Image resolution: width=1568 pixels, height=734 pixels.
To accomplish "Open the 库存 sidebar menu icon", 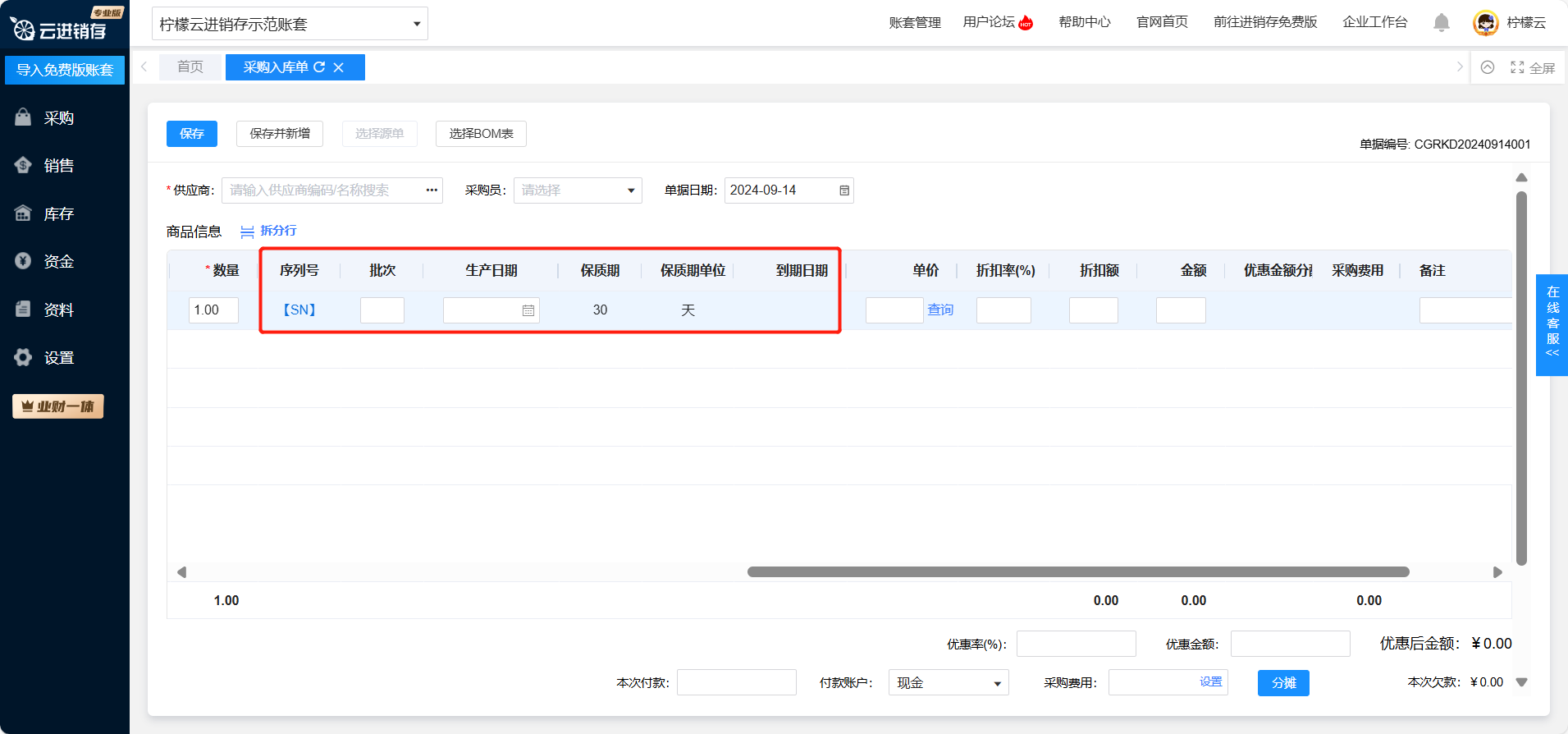I will click(23, 213).
